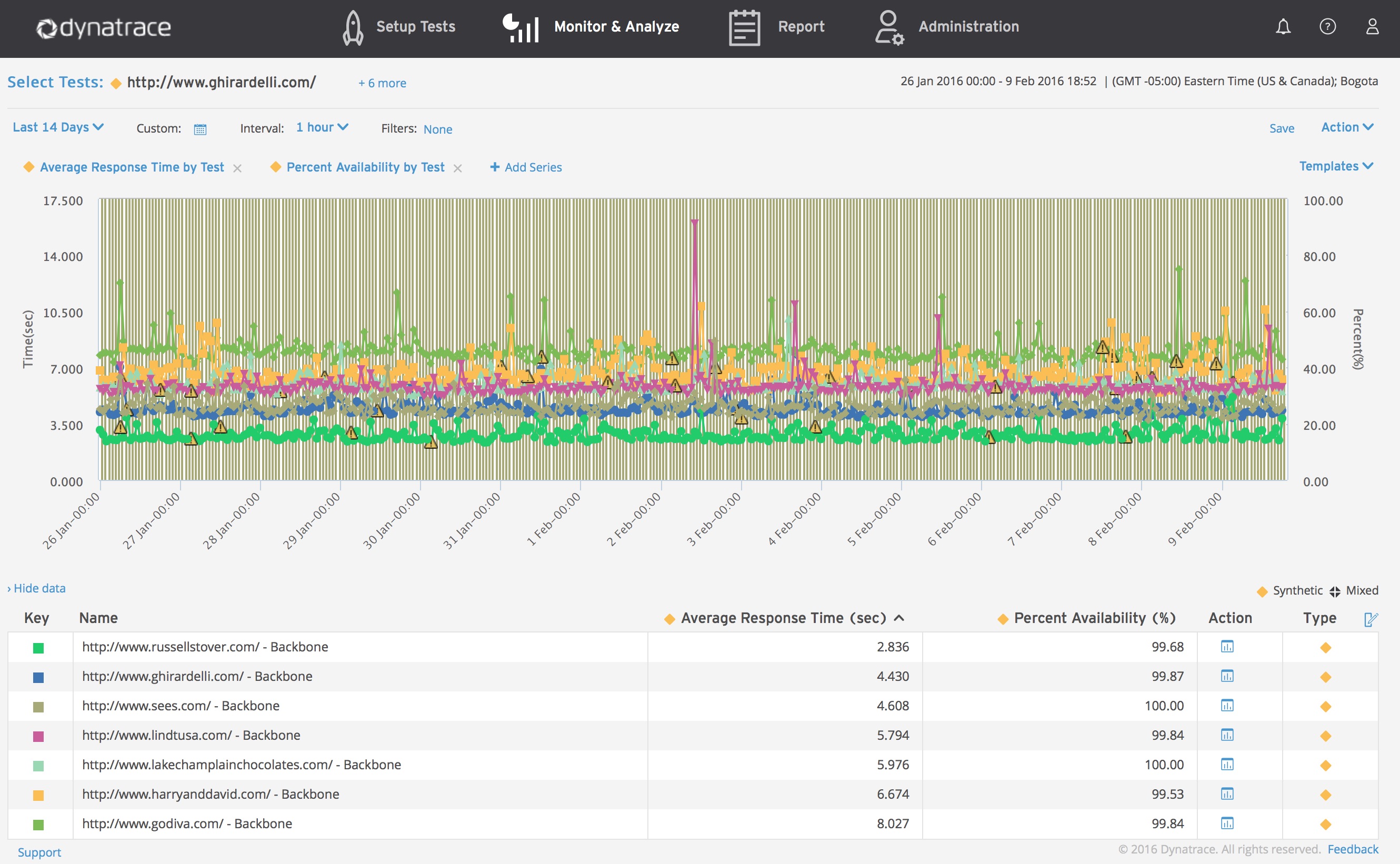The width and height of the screenshot is (1400, 864).
Task: Click pink swatch for lindtusa.com
Action: (38, 737)
